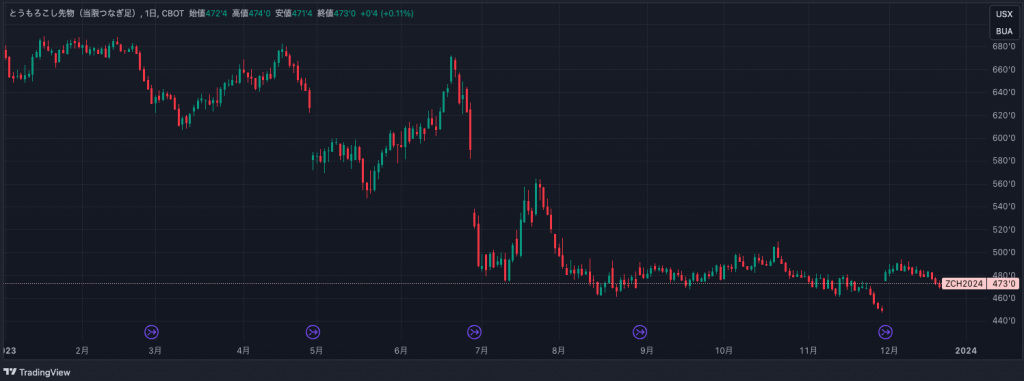Image resolution: width=1024 pixels, height=381 pixels.
Task: Click the 10月 time axis label
Action: pyautogui.click(x=724, y=351)
